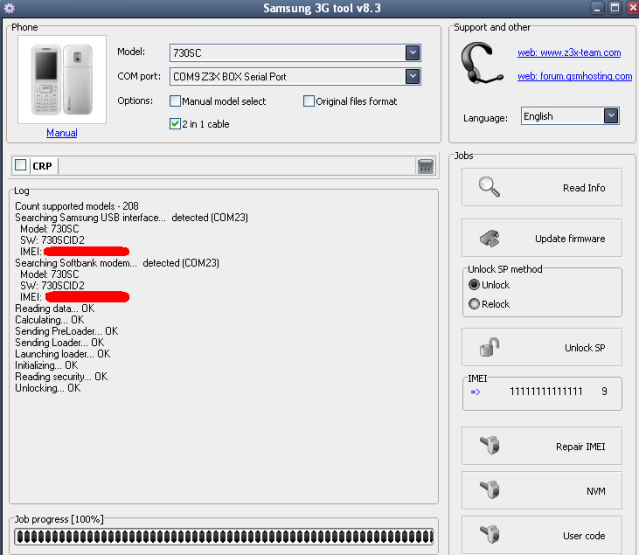The width and height of the screenshot is (639, 555).
Task: Click the magnifier icon on Read Info
Action: pos(489,187)
